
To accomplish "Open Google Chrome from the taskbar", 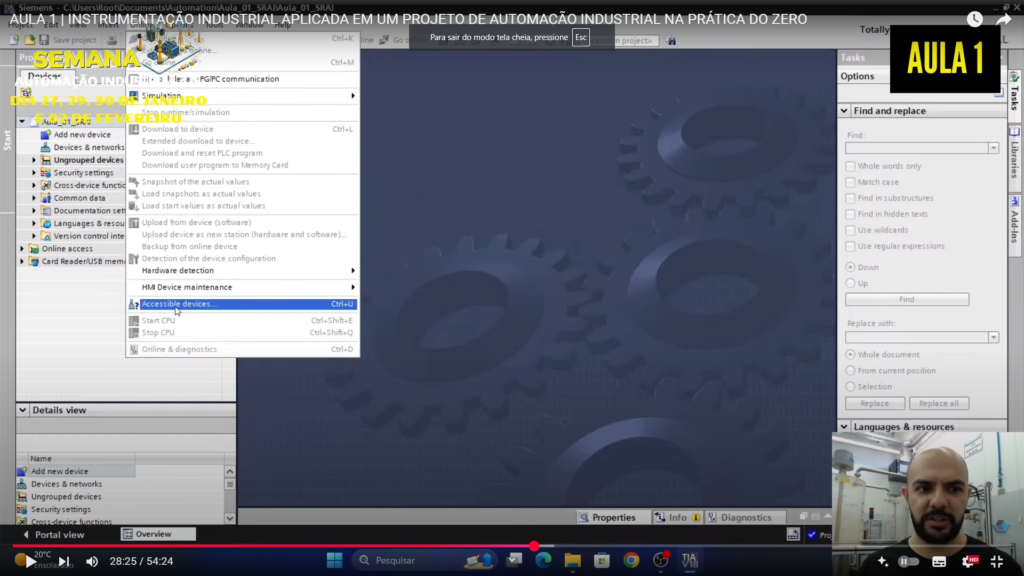I will pyautogui.click(x=631, y=560).
